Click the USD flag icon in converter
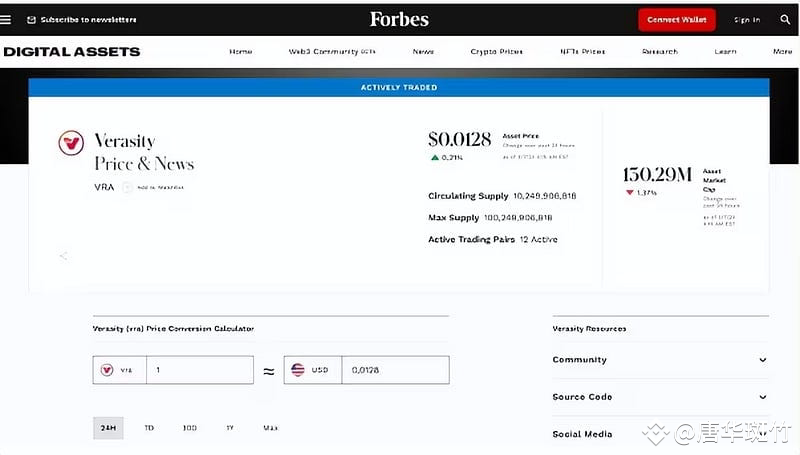800x455 pixels. pos(297,370)
